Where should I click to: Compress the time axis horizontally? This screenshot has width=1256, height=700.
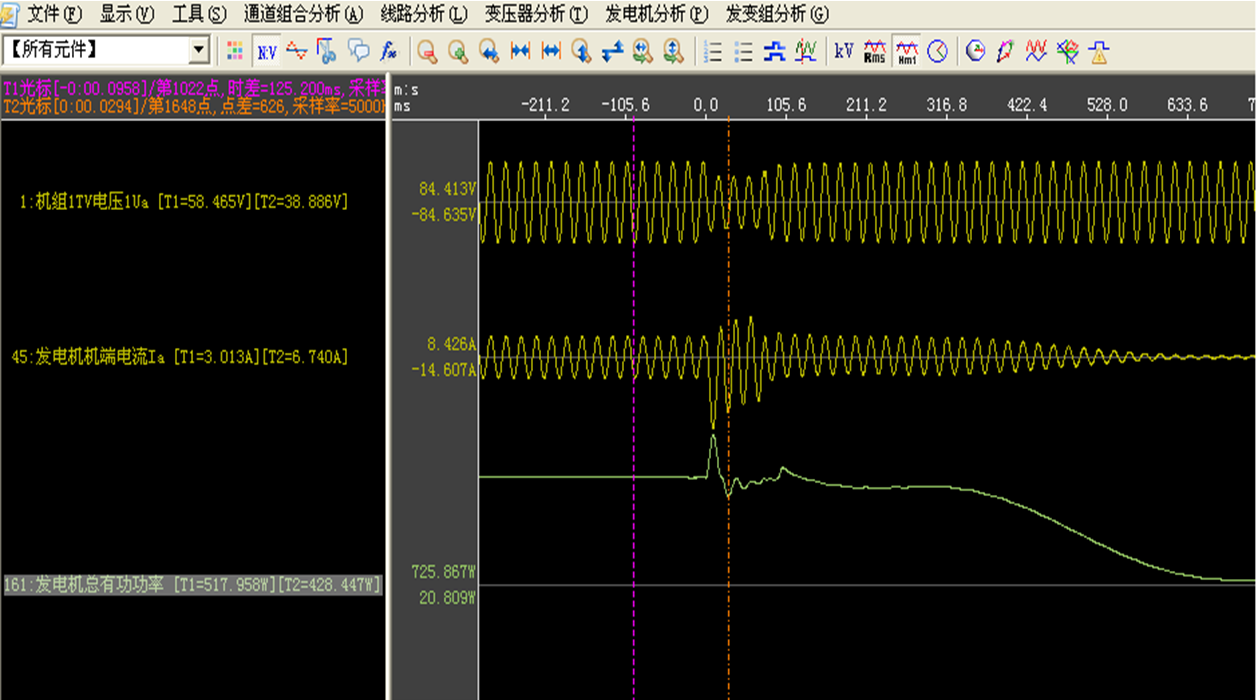520,51
